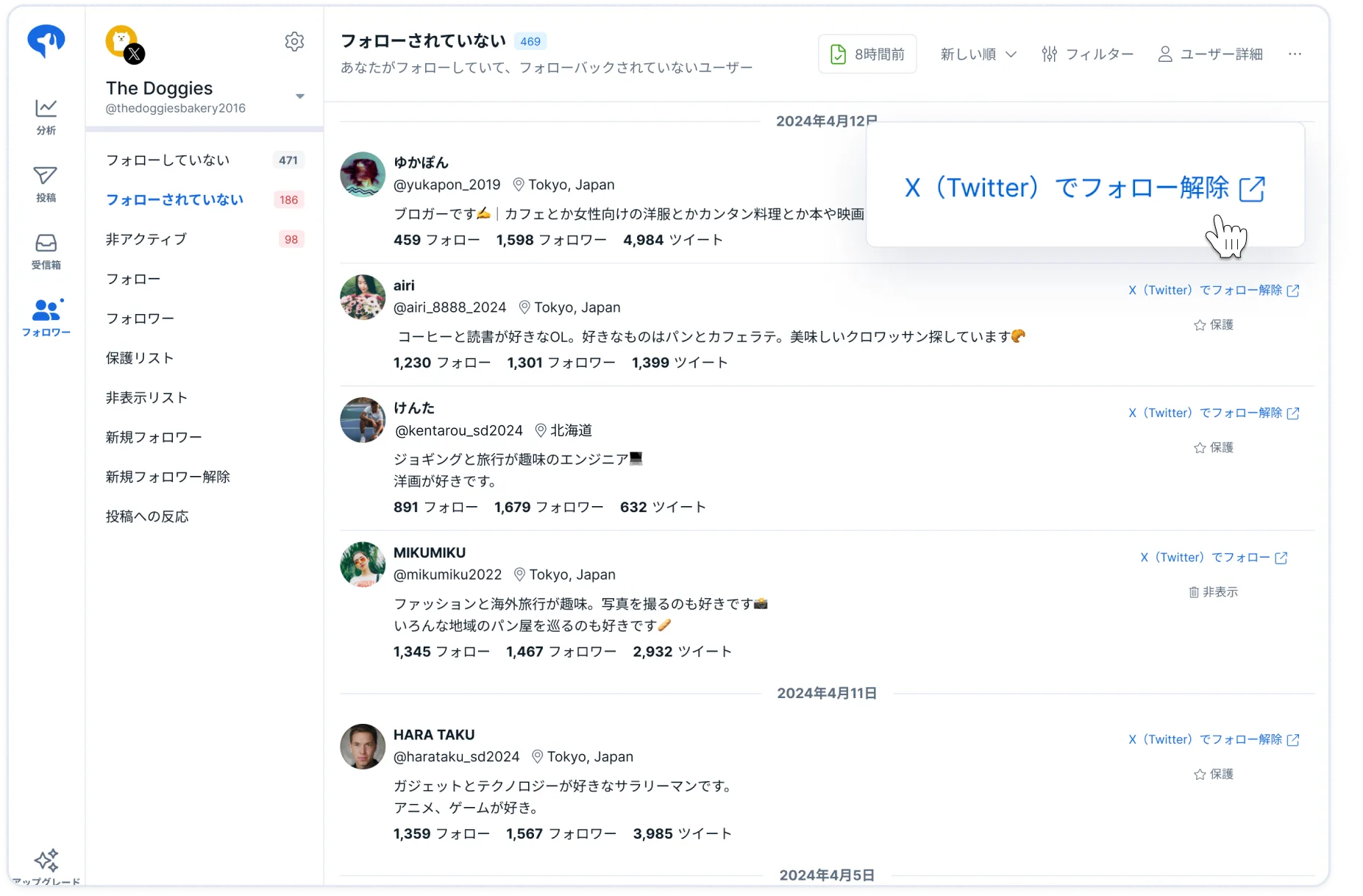Open the account settings gear icon
Screen dimensions: 1363x896
[294, 41]
